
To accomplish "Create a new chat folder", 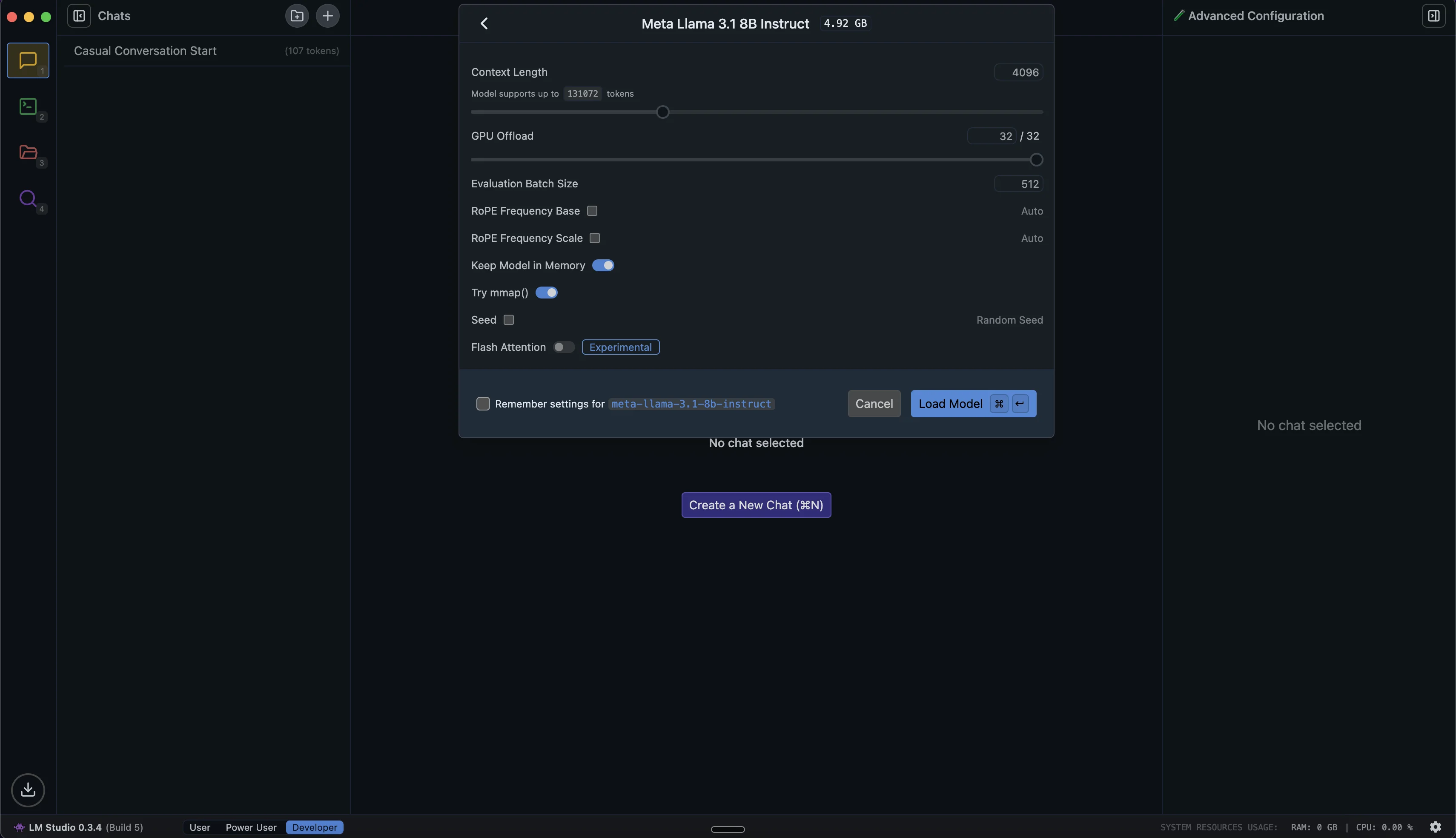I will coord(297,15).
